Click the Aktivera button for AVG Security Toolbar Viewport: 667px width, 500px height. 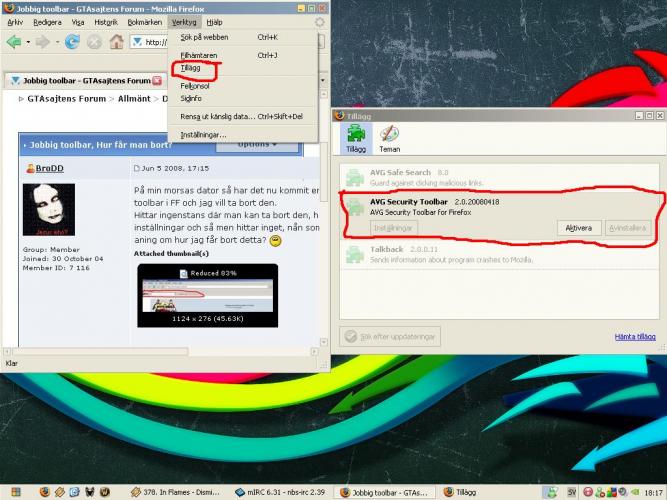point(579,228)
